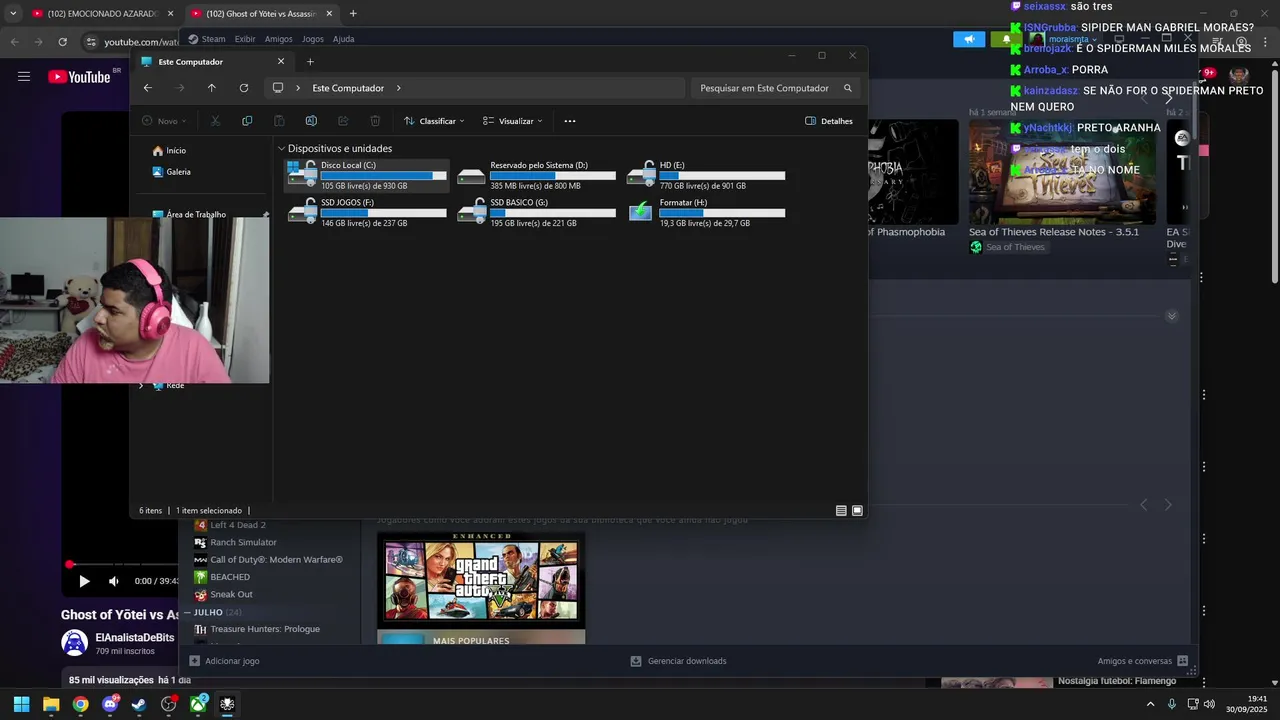1280x720 pixels.
Task: Refresh the Este Computador view
Action: click(243, 88)
